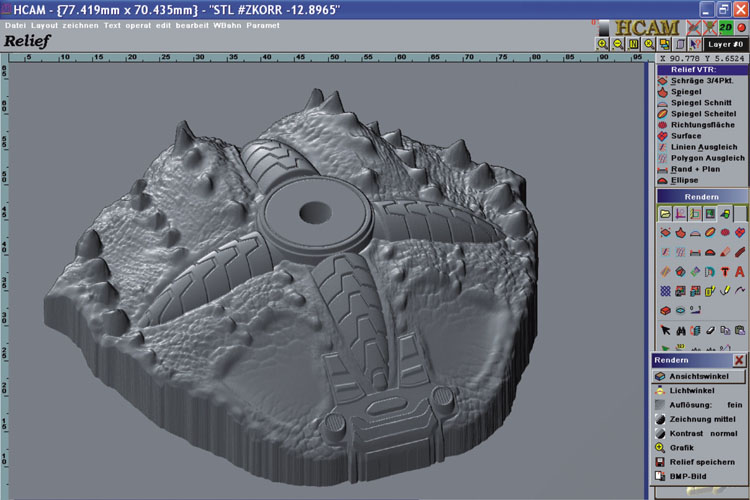Click the magnifier icon with the X

649,44
